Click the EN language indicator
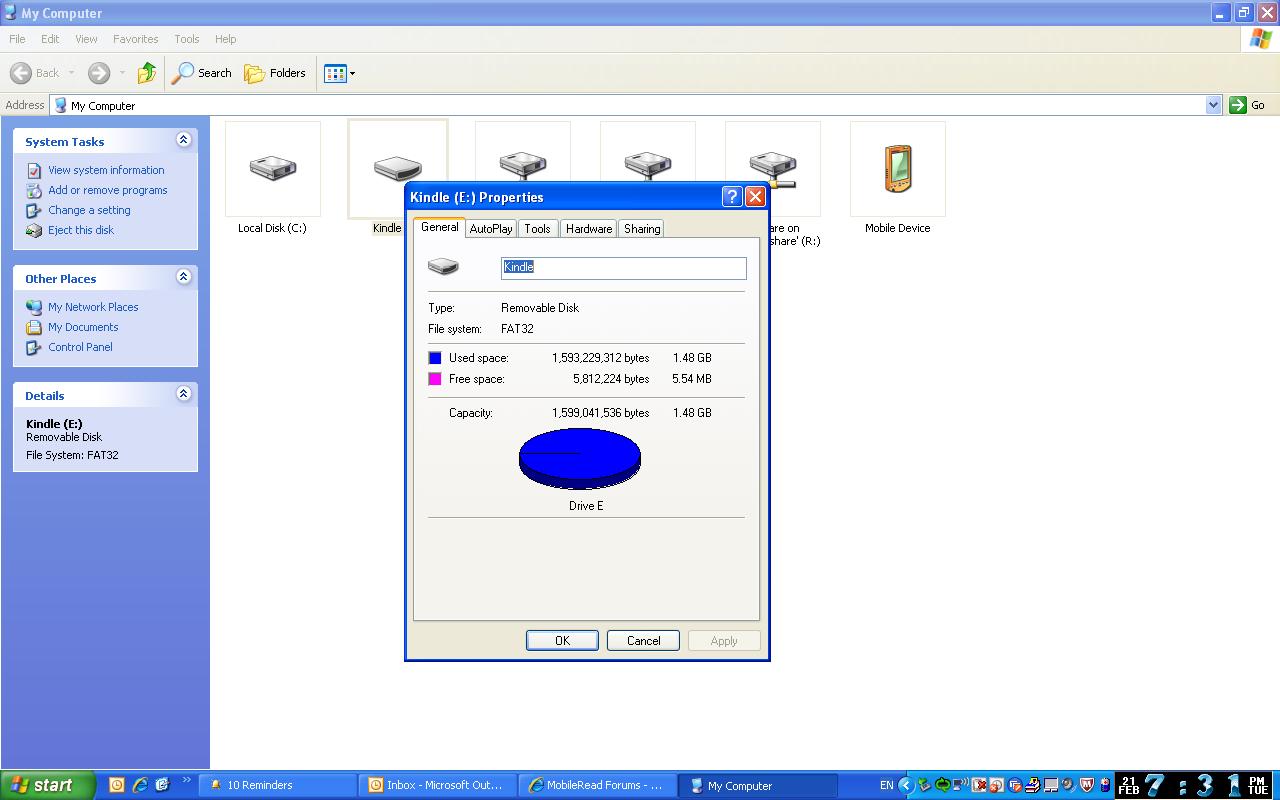The width and height of the screenshot is (1280, 800). [x=886, y=785]
